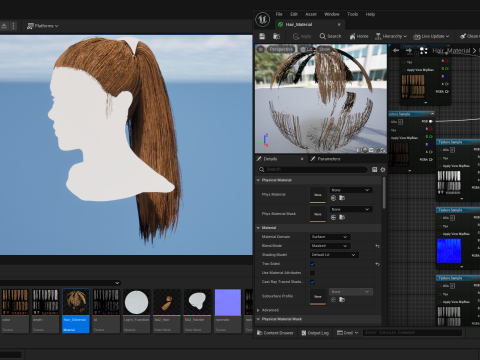Select the cylinder preview shape icon

pos(359,150)
